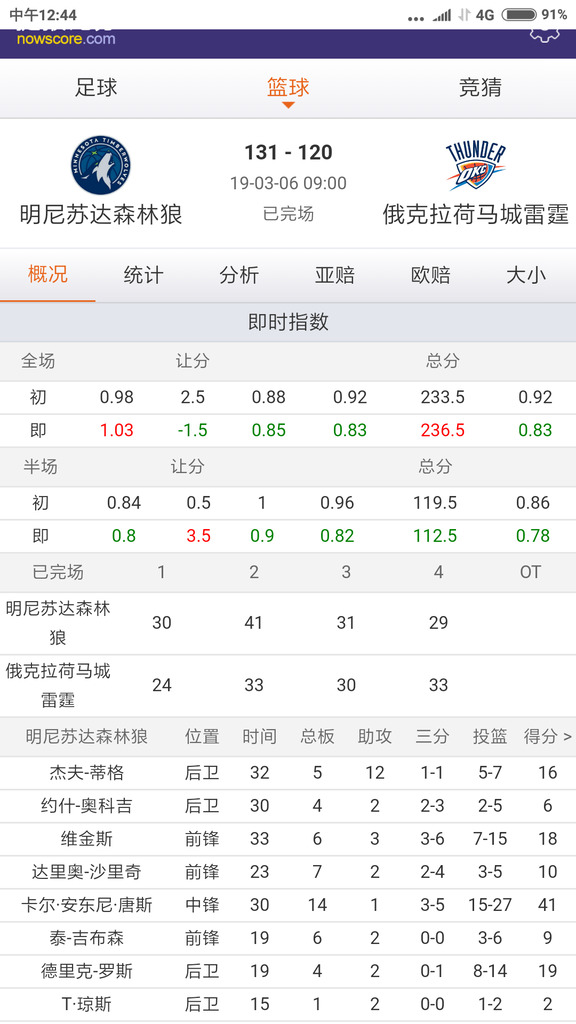Image resolution: width=576 pixels, height=1024 pixels.
Task: Tap the 投篮 column header
Action: click(x=490, y=737)
